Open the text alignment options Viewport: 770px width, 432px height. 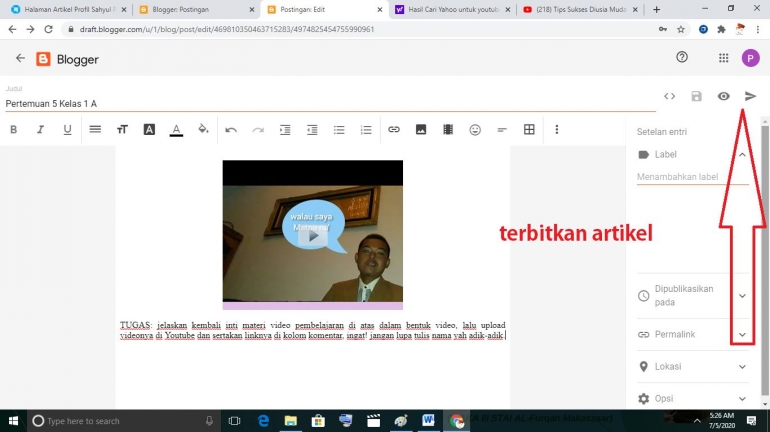point(95,130)
